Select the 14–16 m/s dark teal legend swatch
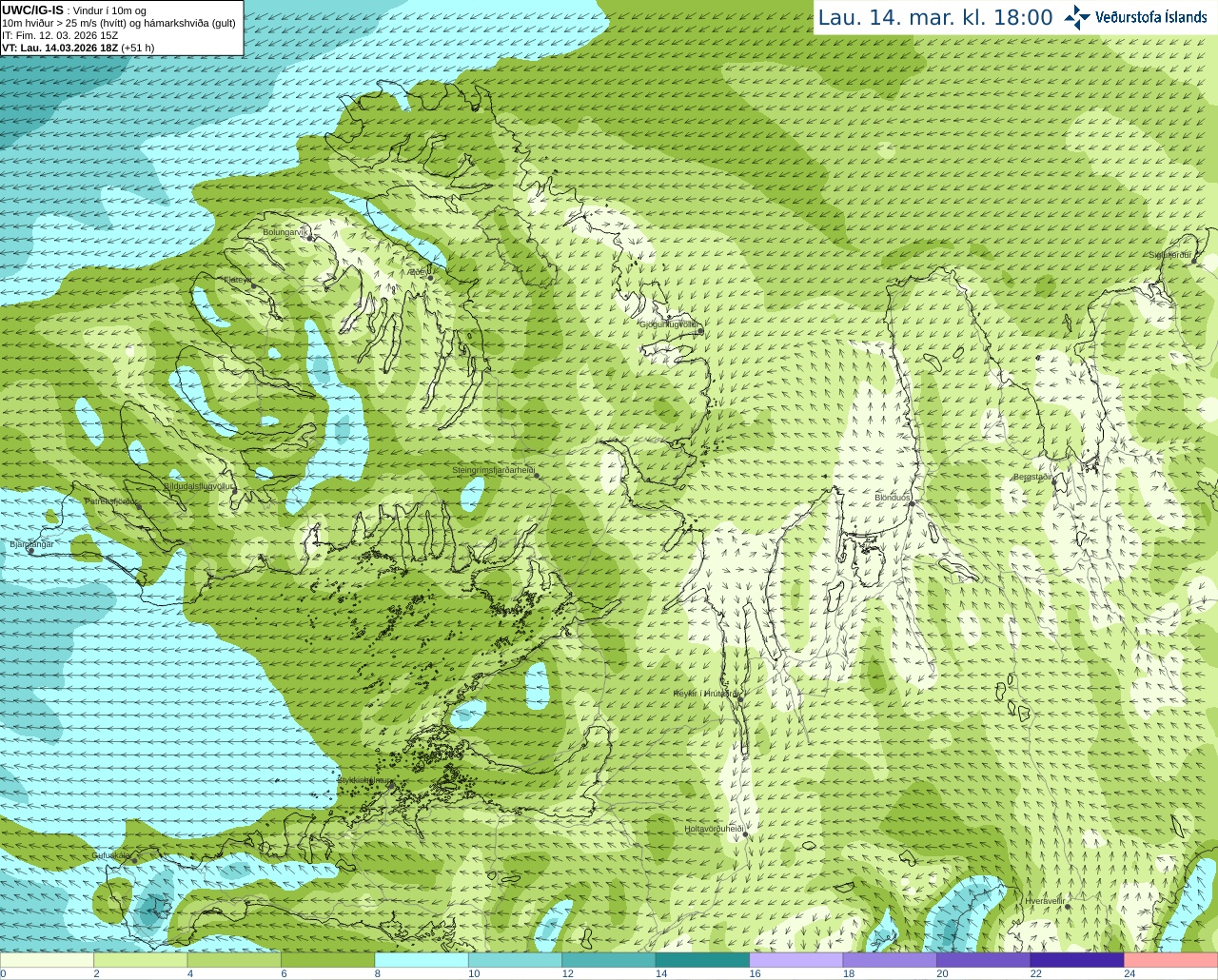The width and height of the screenshot is (1218, 980). [x=702, y=960]
